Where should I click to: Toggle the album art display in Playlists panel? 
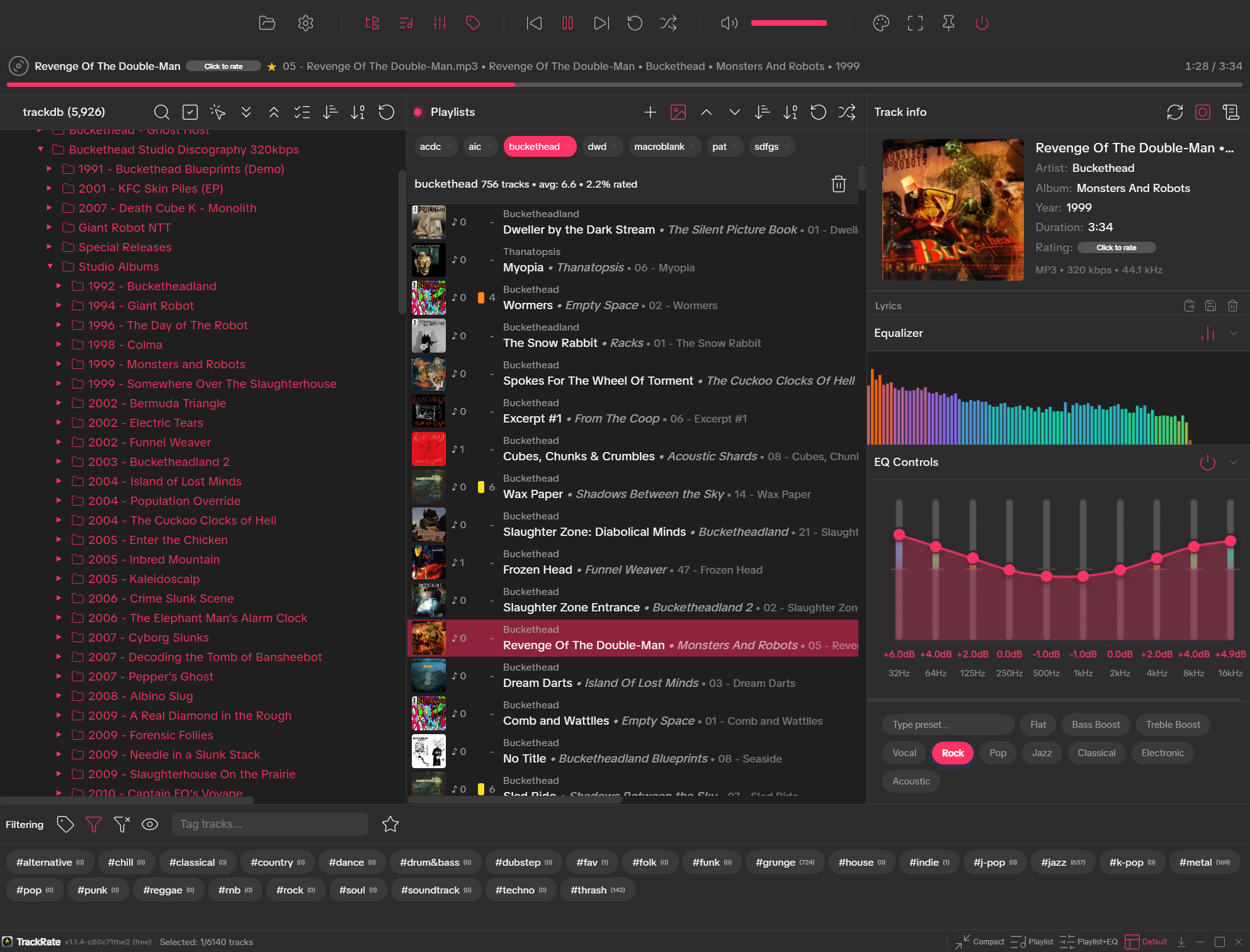pos(678,112)
